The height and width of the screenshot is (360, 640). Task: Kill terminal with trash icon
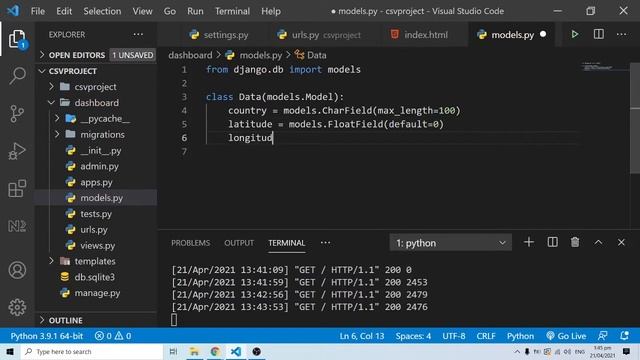(575, 242)
